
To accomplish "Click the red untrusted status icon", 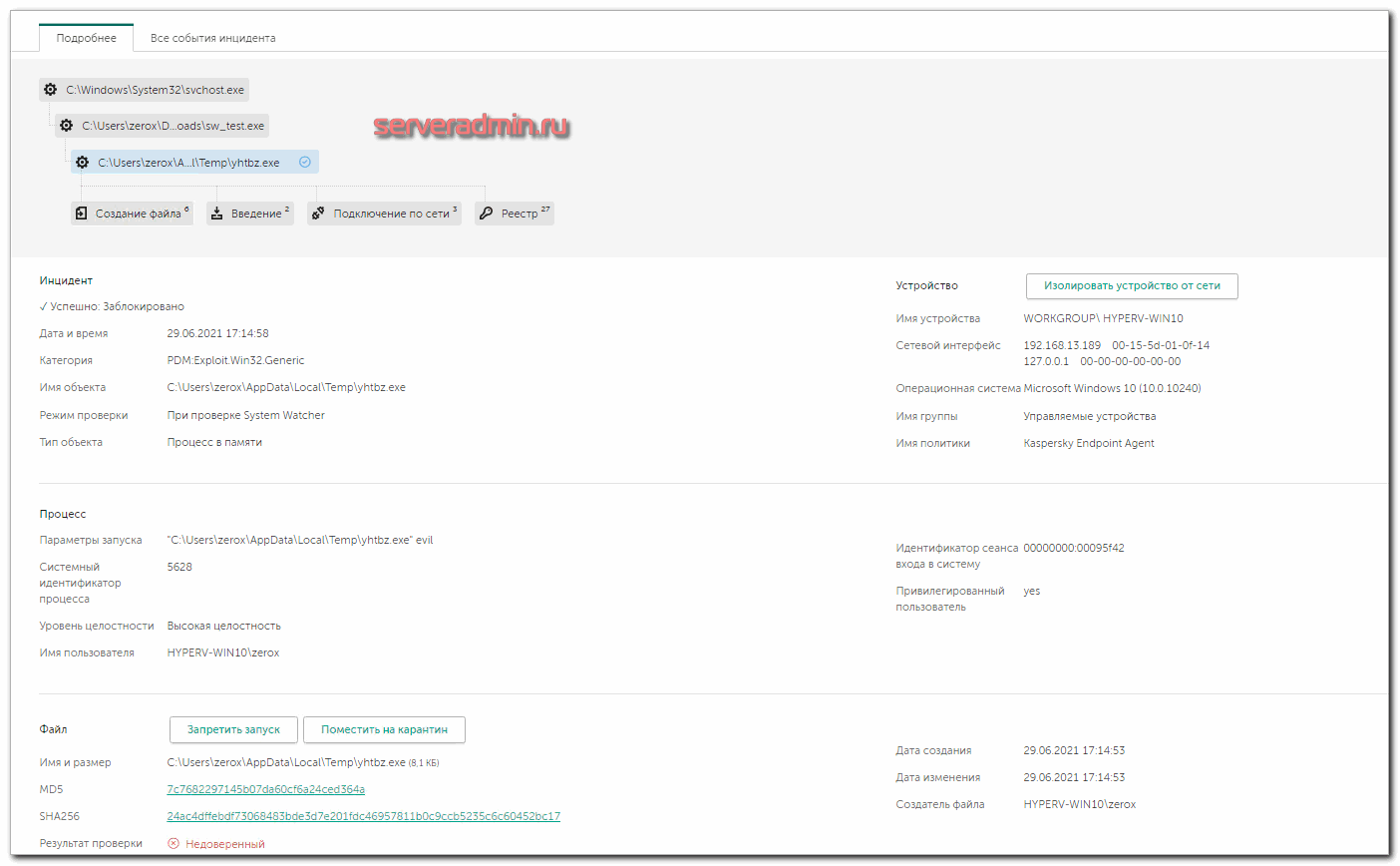I will tap(174, 844).
